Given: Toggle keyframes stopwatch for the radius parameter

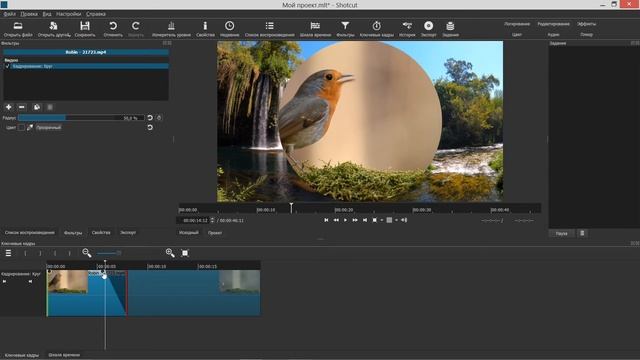Looking at the screenshot, I should 159,118.
